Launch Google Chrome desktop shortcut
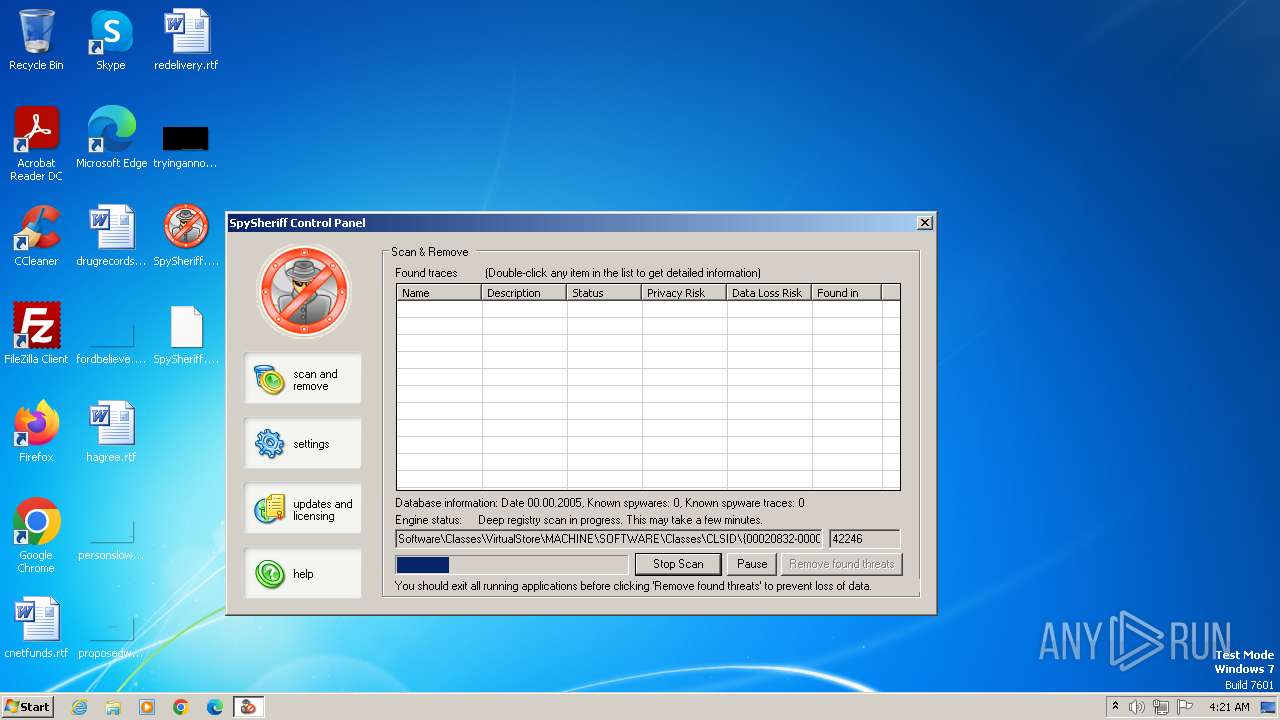Viewport: 1280px width, 720px height. tap(36, 536)
